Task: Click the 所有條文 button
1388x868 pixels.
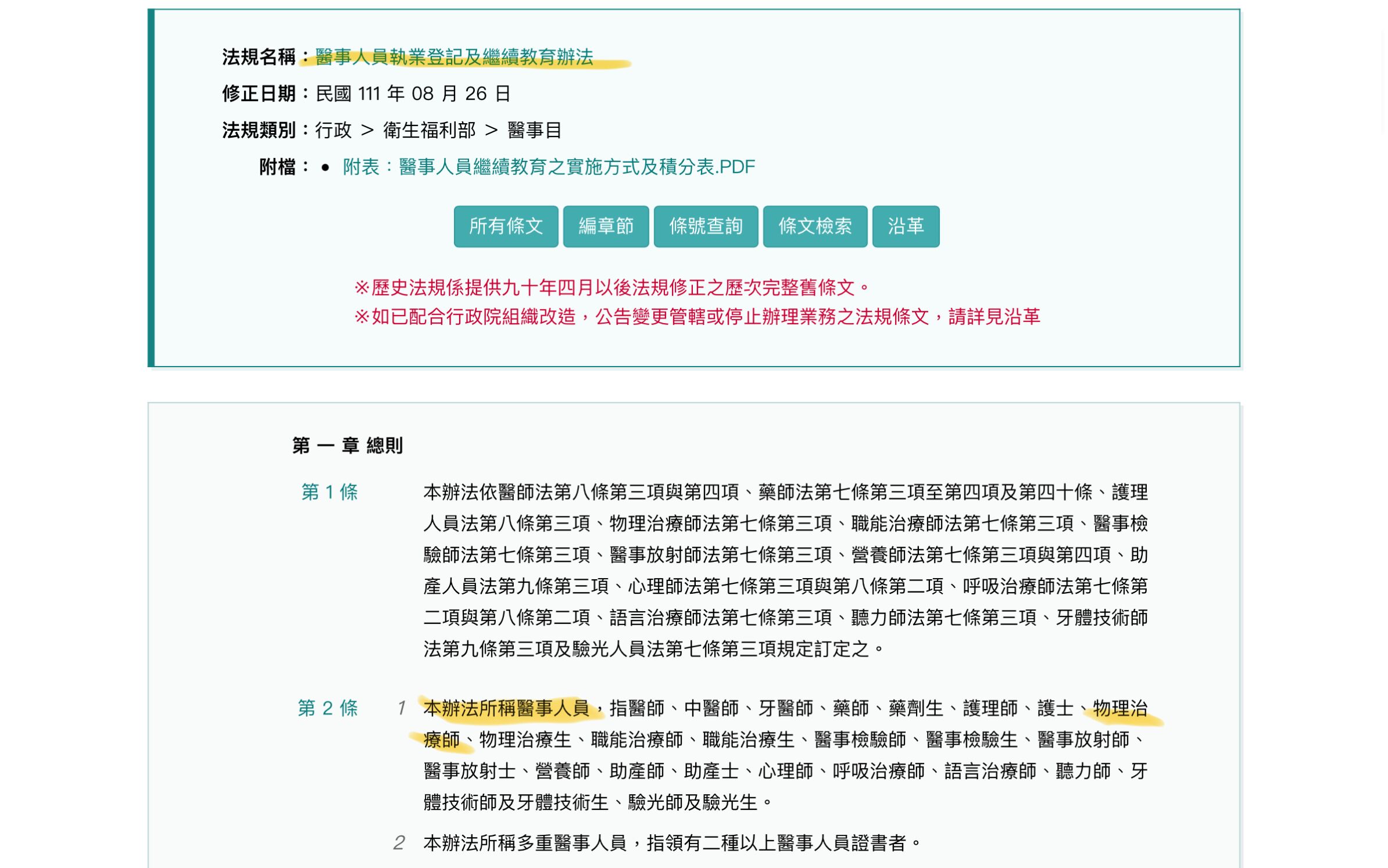Action: [x=505, y=226]
